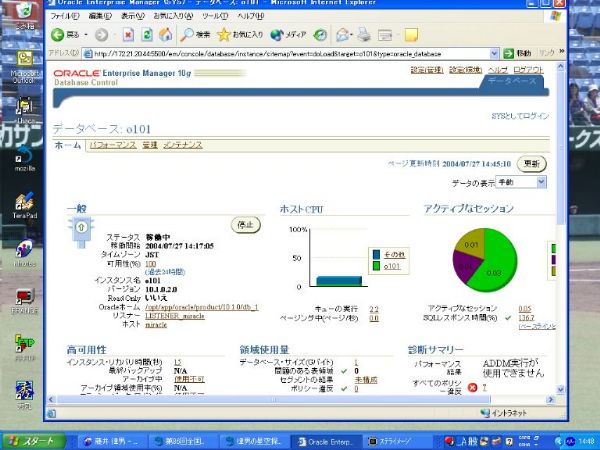
Task: Expand the address bar dropdown arrow
Action: click(494, 54)
